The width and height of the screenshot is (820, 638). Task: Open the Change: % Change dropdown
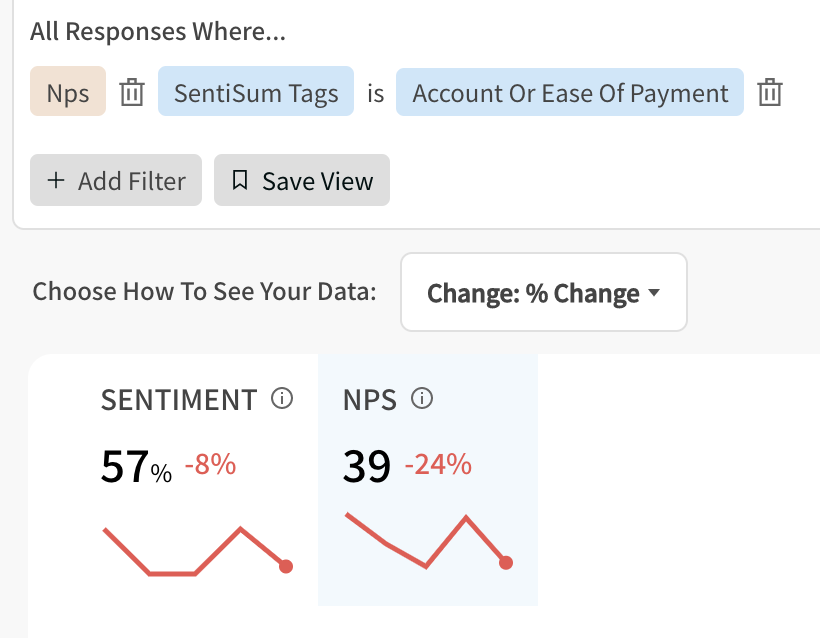point(544,292)
